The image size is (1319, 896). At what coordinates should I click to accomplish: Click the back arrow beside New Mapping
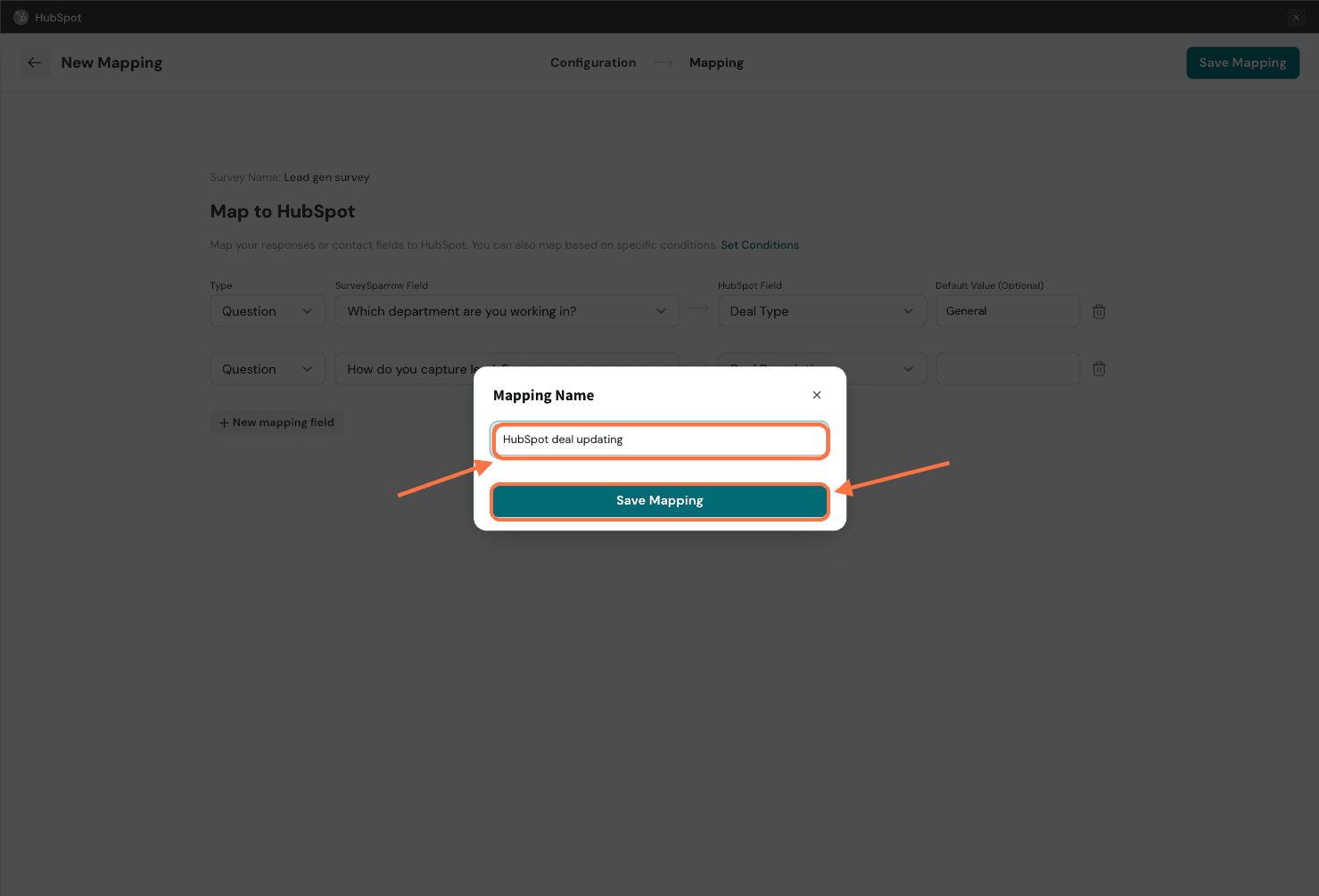35,62
